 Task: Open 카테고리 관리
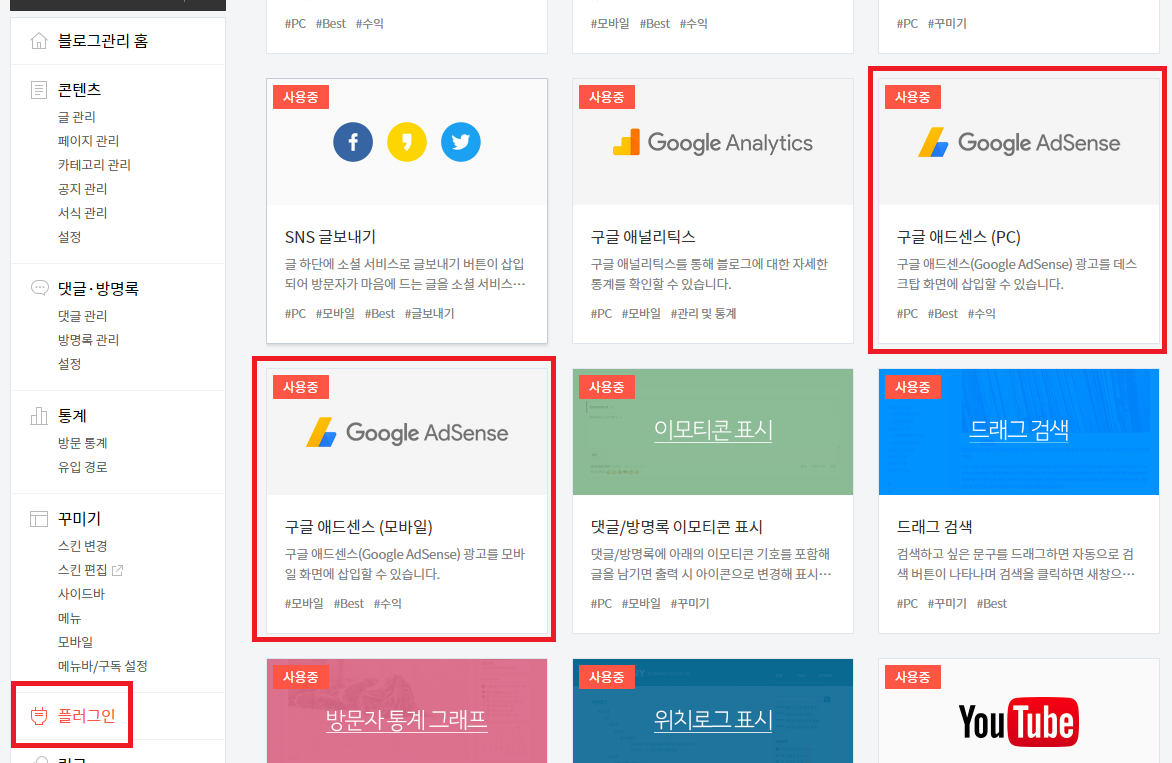click(94, 164)
